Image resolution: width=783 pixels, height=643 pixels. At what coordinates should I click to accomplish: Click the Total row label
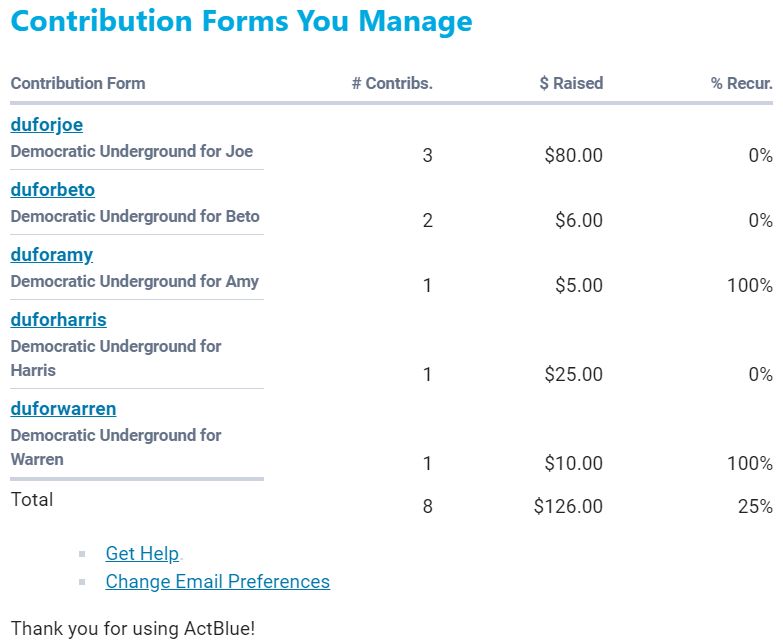tap(32, 499)
